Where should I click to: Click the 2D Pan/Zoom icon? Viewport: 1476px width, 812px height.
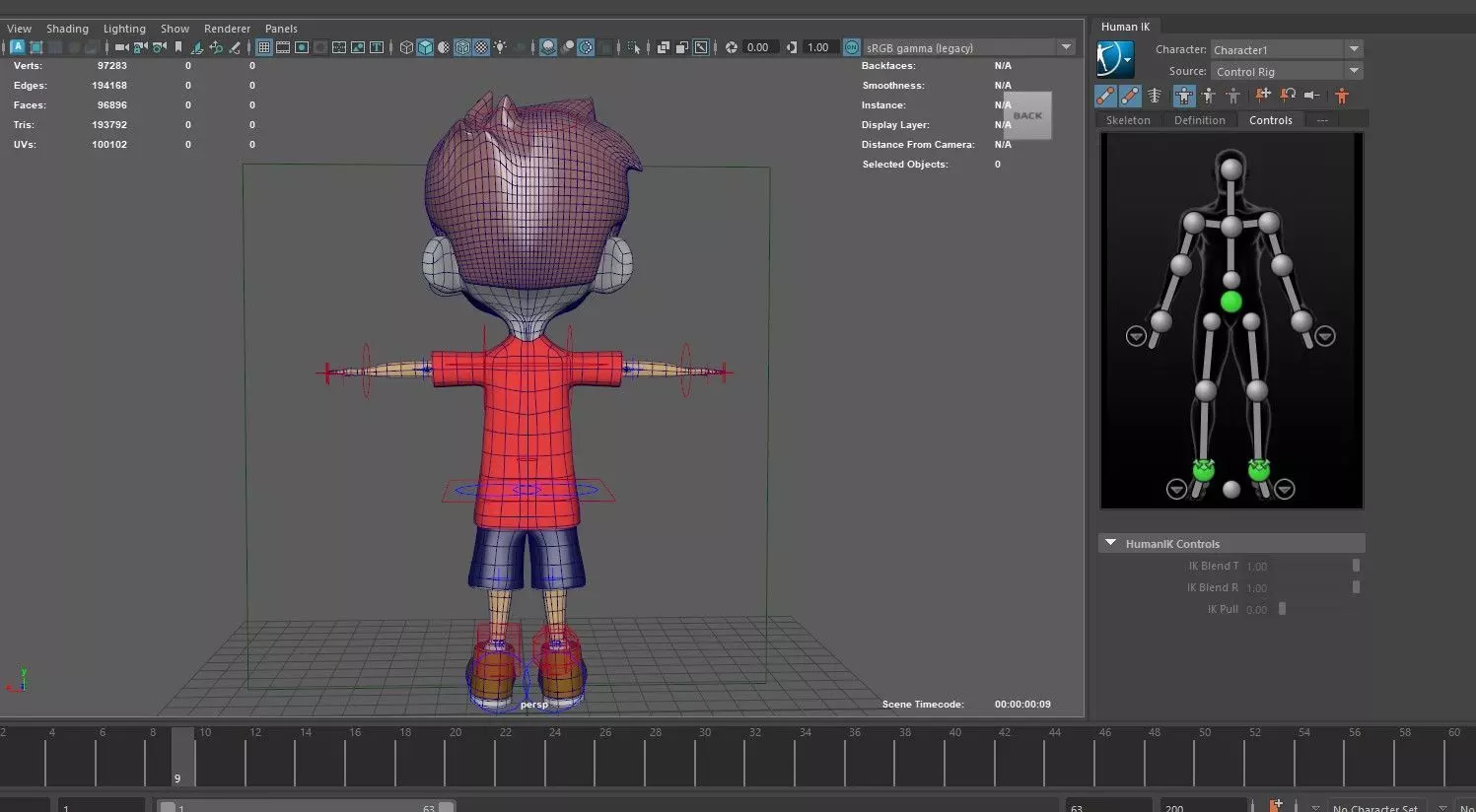(216, 47)
